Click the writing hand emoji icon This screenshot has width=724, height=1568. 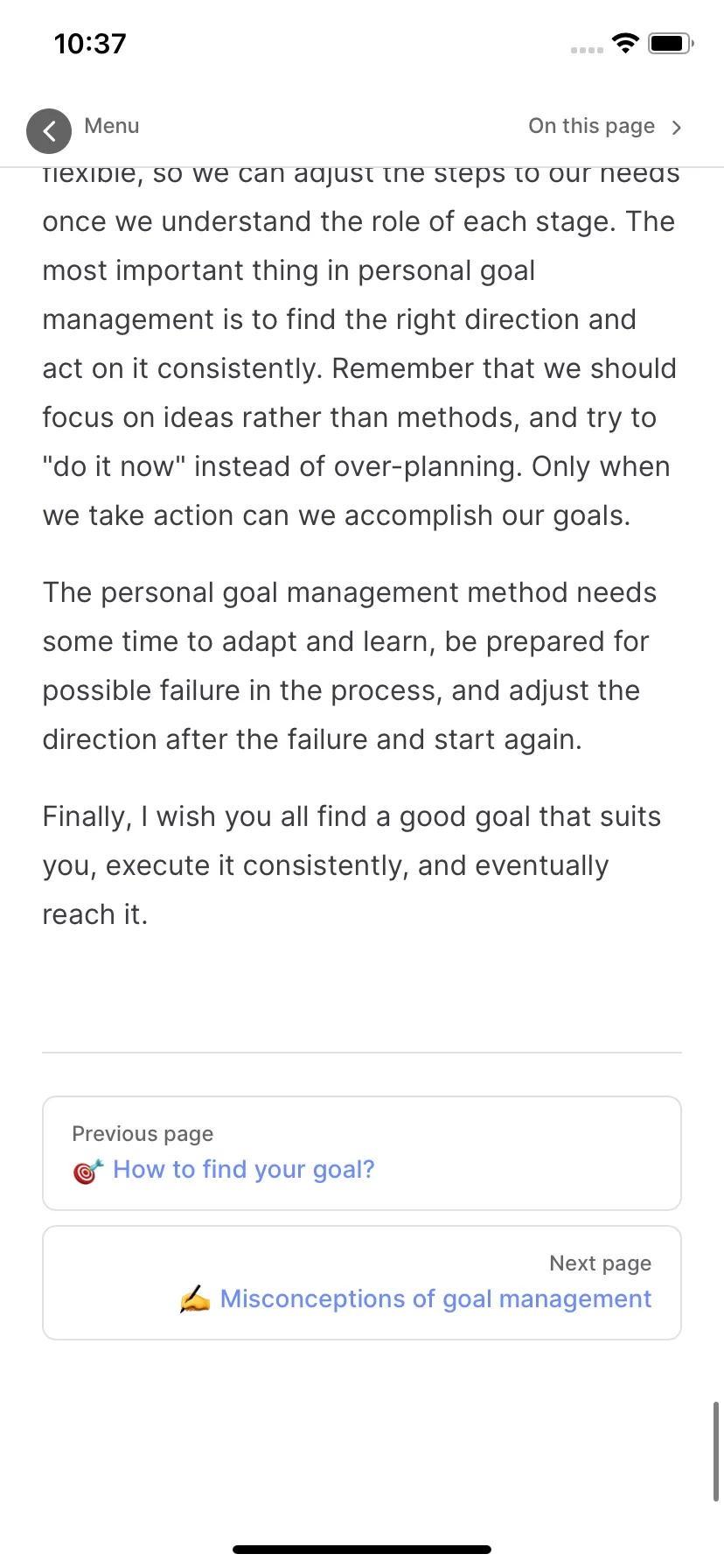point(195,1299)
